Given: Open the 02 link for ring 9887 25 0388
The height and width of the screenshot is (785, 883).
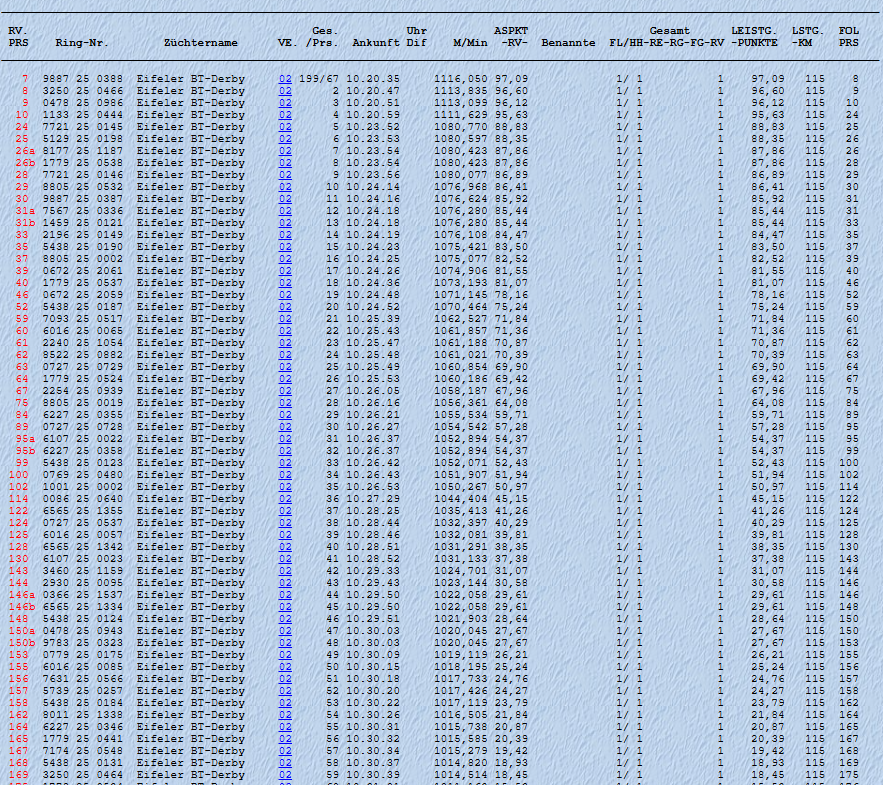Looking at the screenshot, I should (285, 78).
